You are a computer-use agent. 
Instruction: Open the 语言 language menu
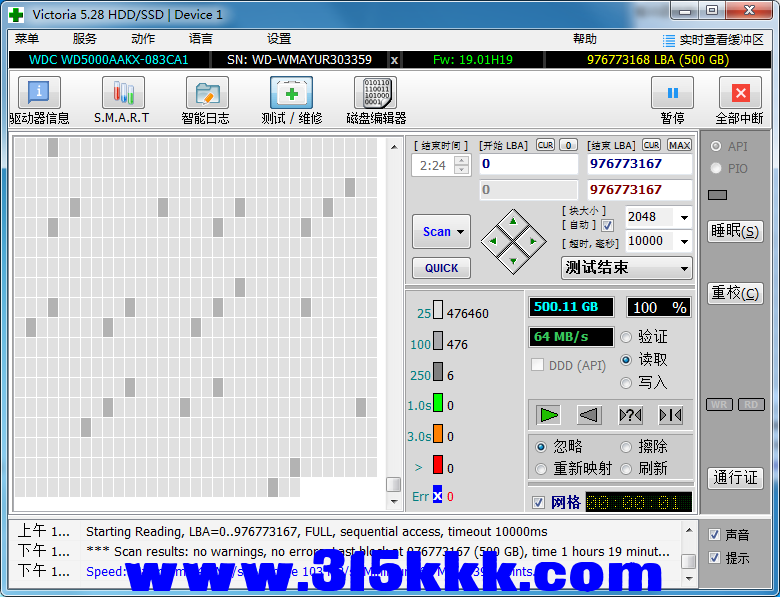pos(200,39)
